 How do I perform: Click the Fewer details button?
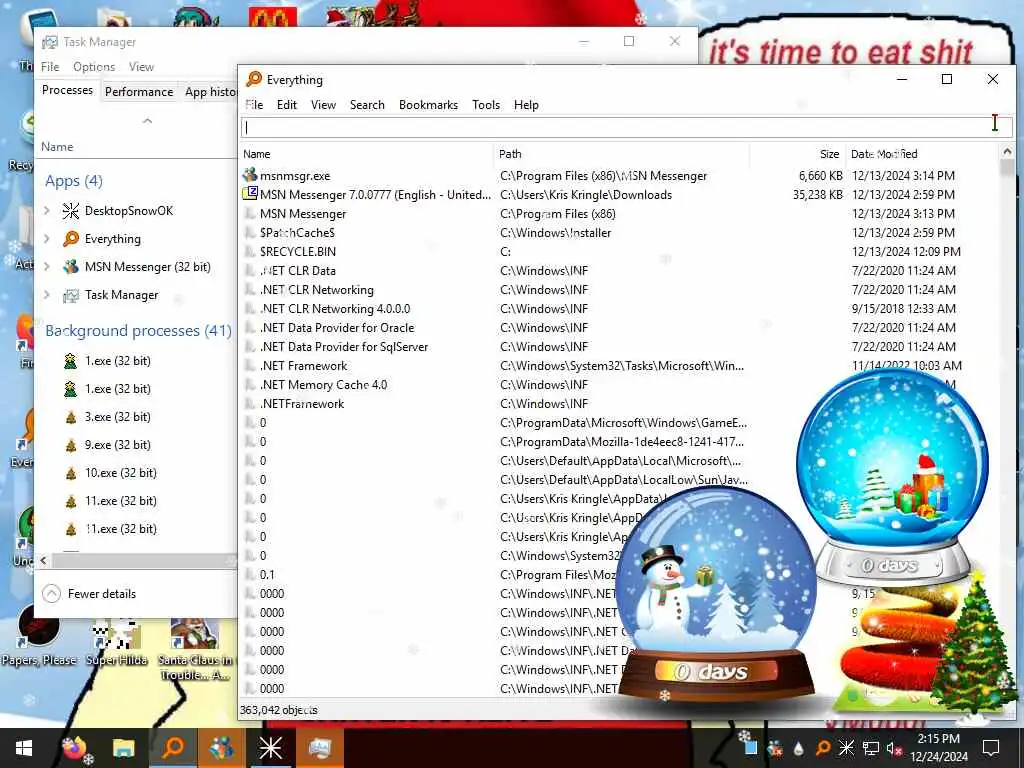pos(89,594)
